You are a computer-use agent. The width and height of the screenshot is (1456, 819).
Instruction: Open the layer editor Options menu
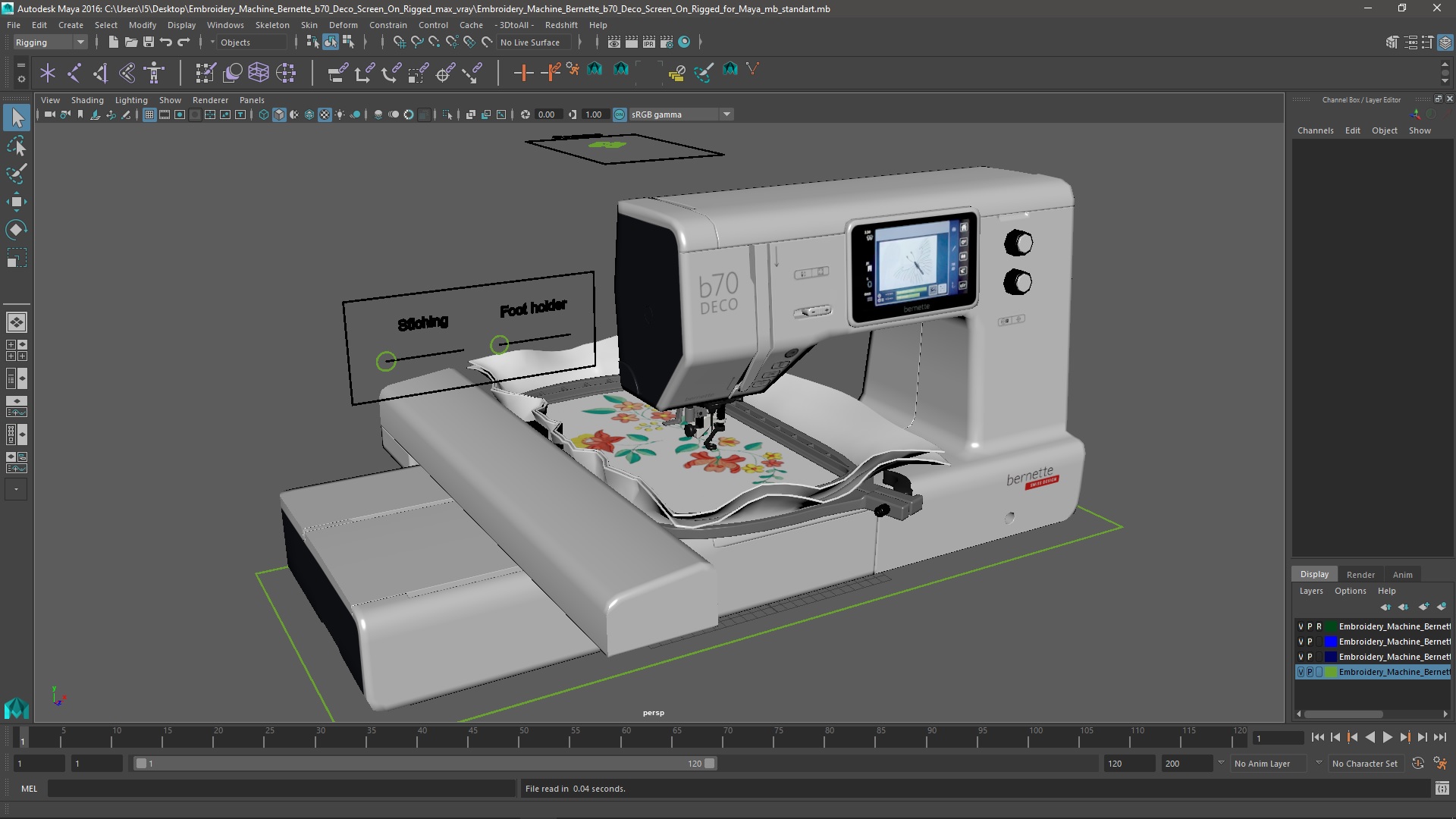[x=1350, y=591]
